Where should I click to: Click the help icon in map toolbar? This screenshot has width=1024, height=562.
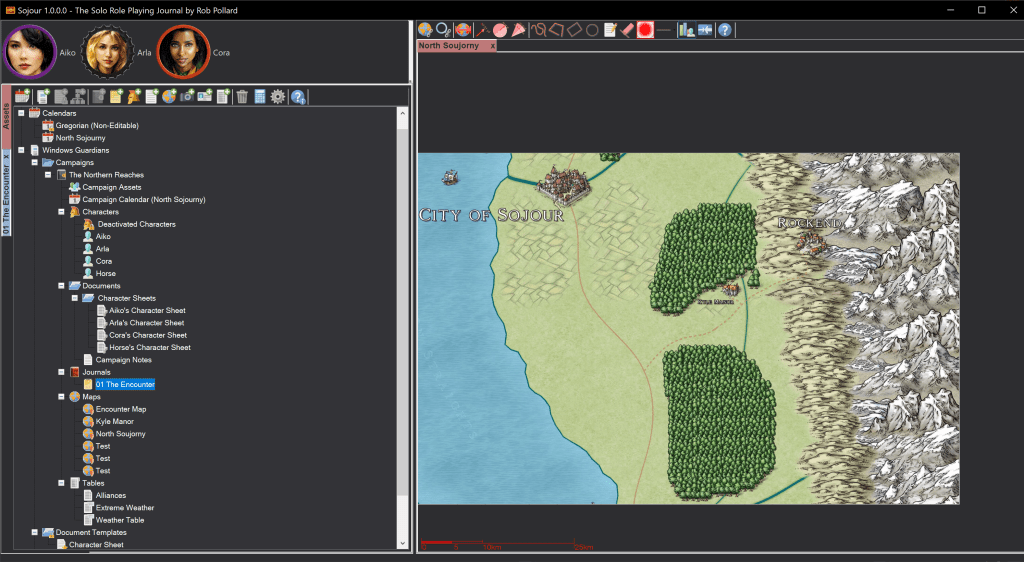(725, 30)
